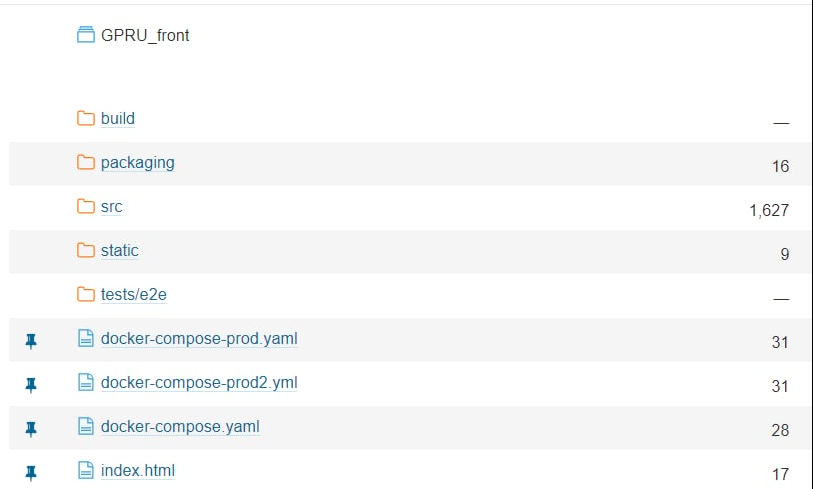The width and height of the screenshot is (813, 489).
Task: Click the packaging folder icon
Action: pos(86,162)
